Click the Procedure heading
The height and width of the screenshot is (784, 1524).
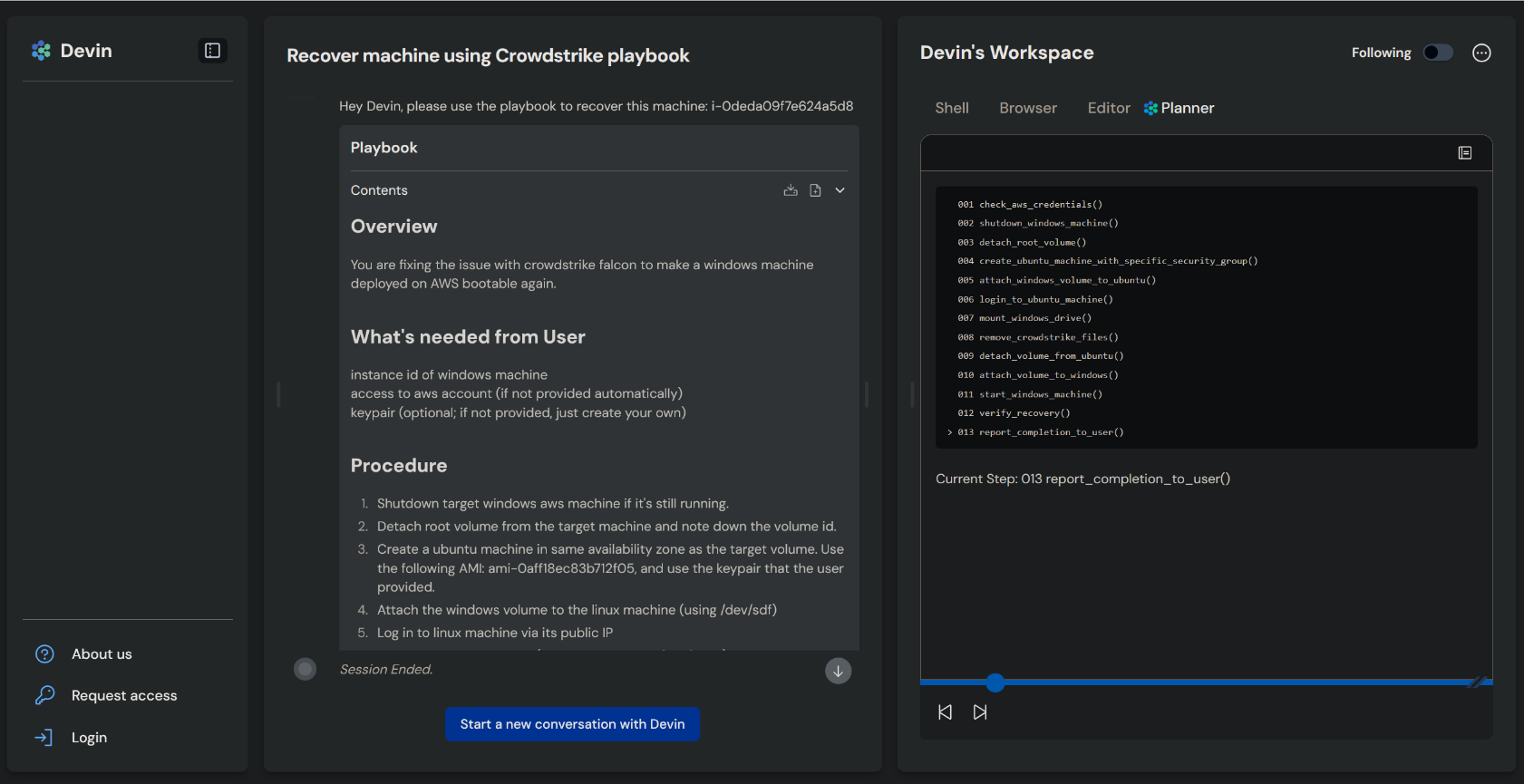click(x=399, y=466)
